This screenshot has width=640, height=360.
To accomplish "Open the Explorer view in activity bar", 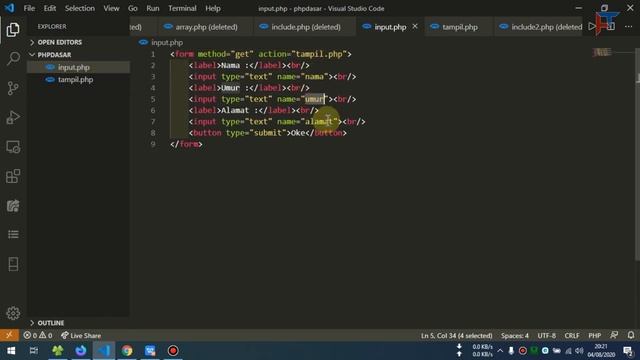I will [x=13, y=29].
